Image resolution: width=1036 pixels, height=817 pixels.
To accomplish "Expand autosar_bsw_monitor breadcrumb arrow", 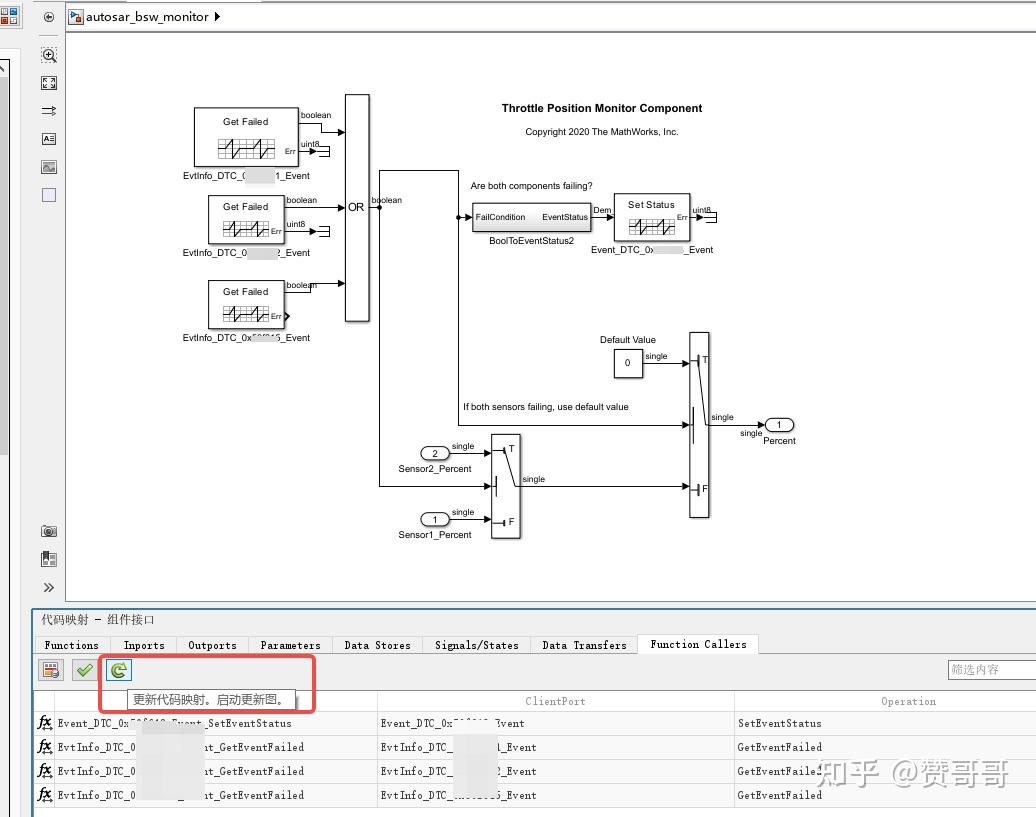I will tap(217, 17).
